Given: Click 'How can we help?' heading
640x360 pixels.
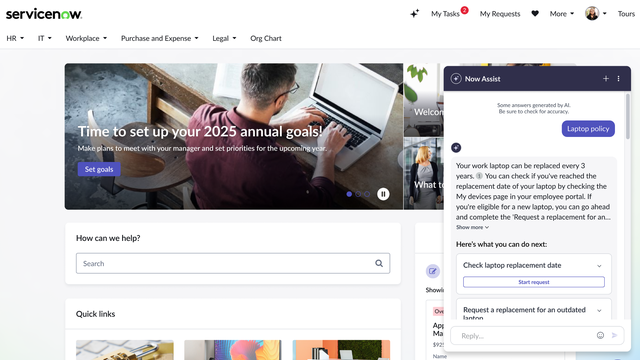Looking at the screenshot, I should 108,238.
